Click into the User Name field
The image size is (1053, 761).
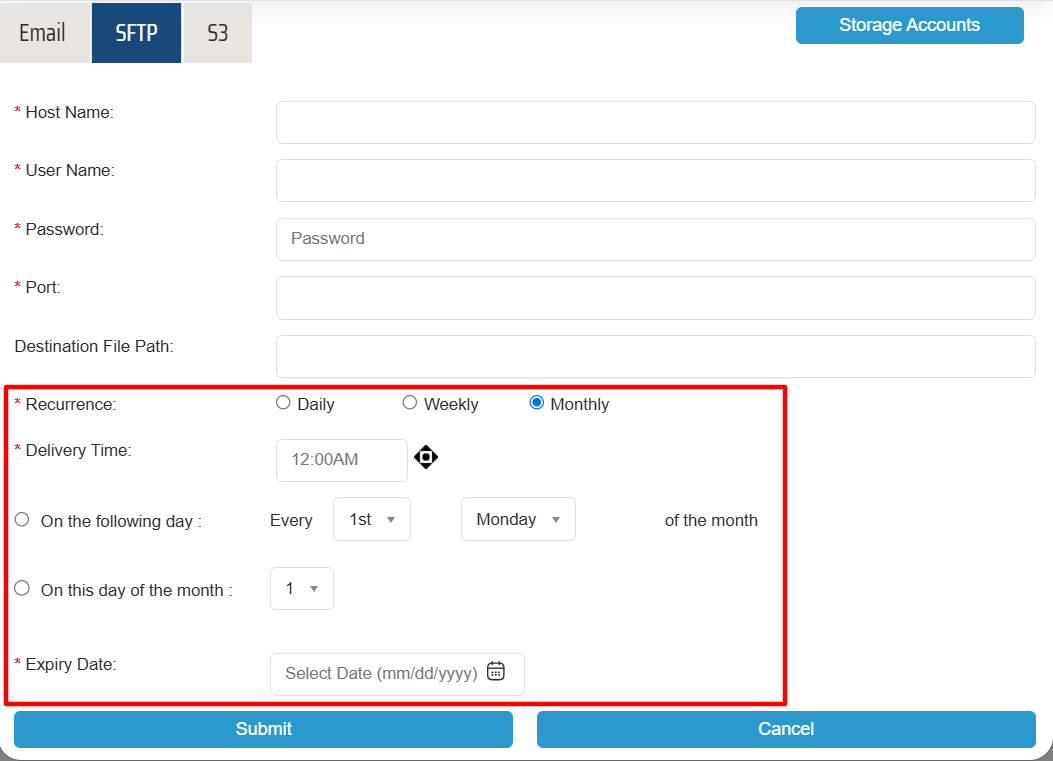tap(655, 180)
